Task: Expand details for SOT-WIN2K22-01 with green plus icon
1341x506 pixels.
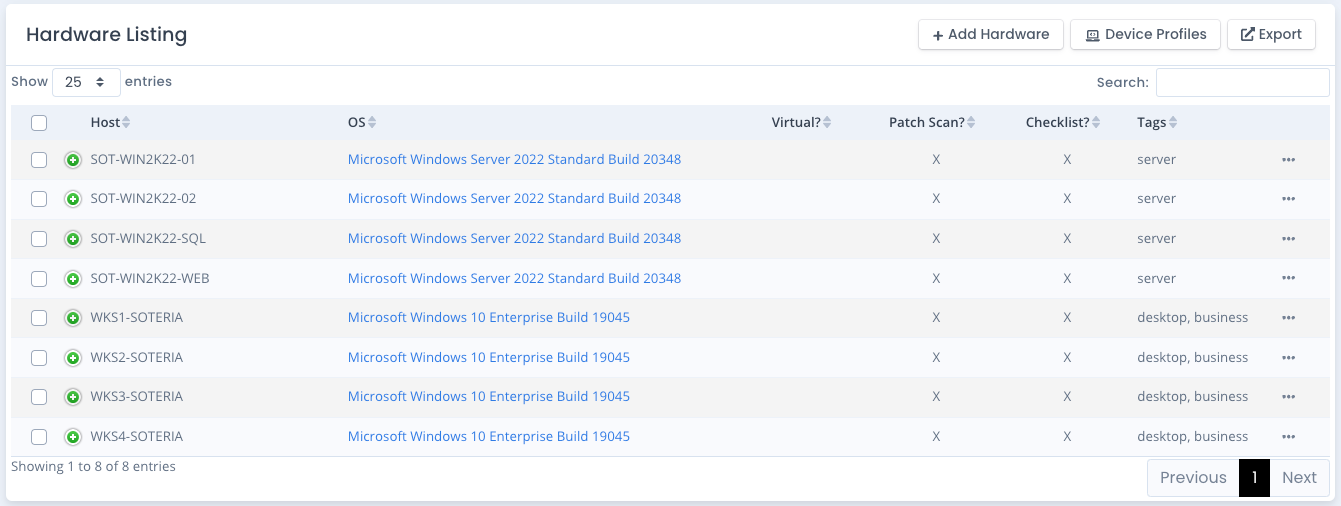Action: point(73,160)
